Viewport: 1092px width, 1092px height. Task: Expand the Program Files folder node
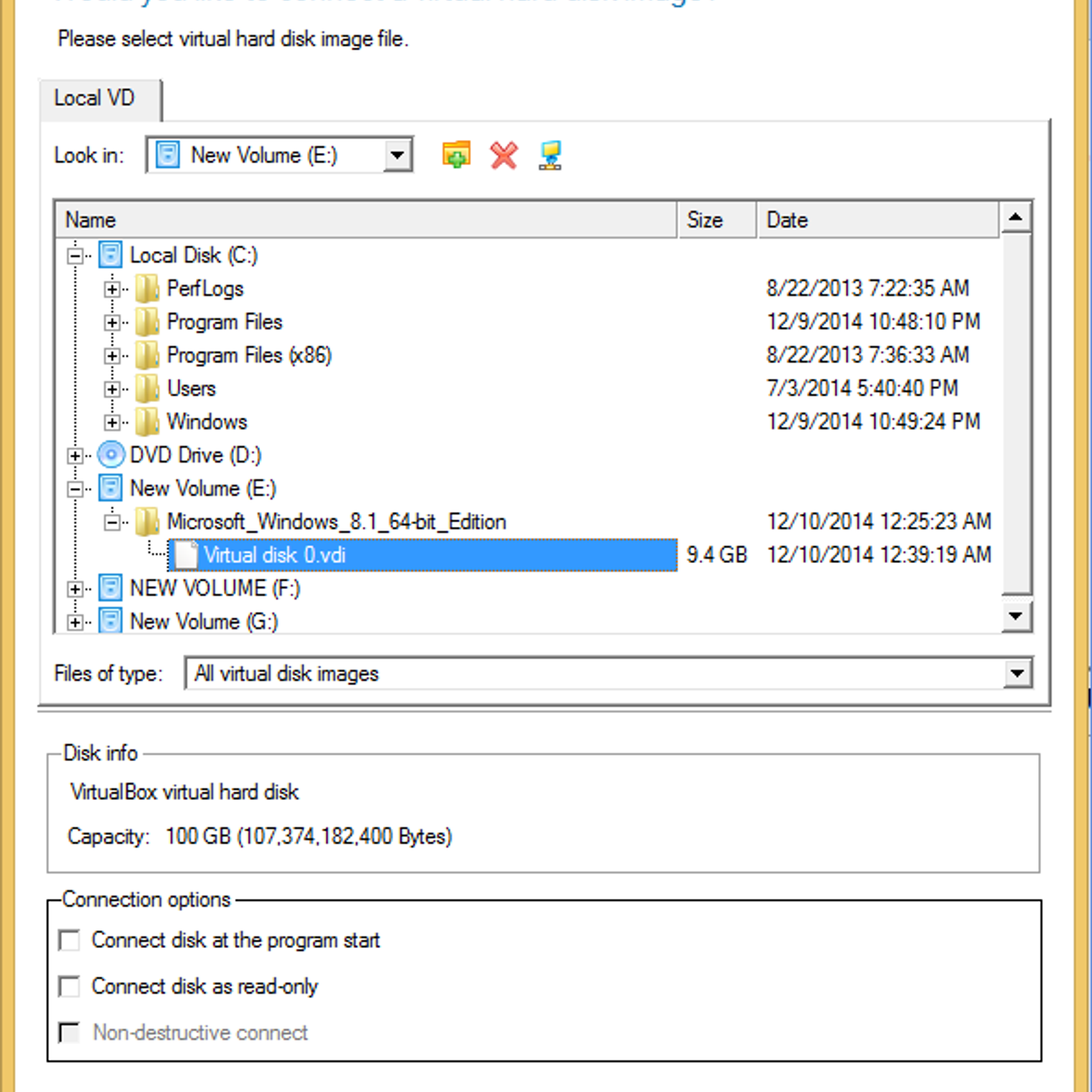pyautogui.click(x=113, y=322)
